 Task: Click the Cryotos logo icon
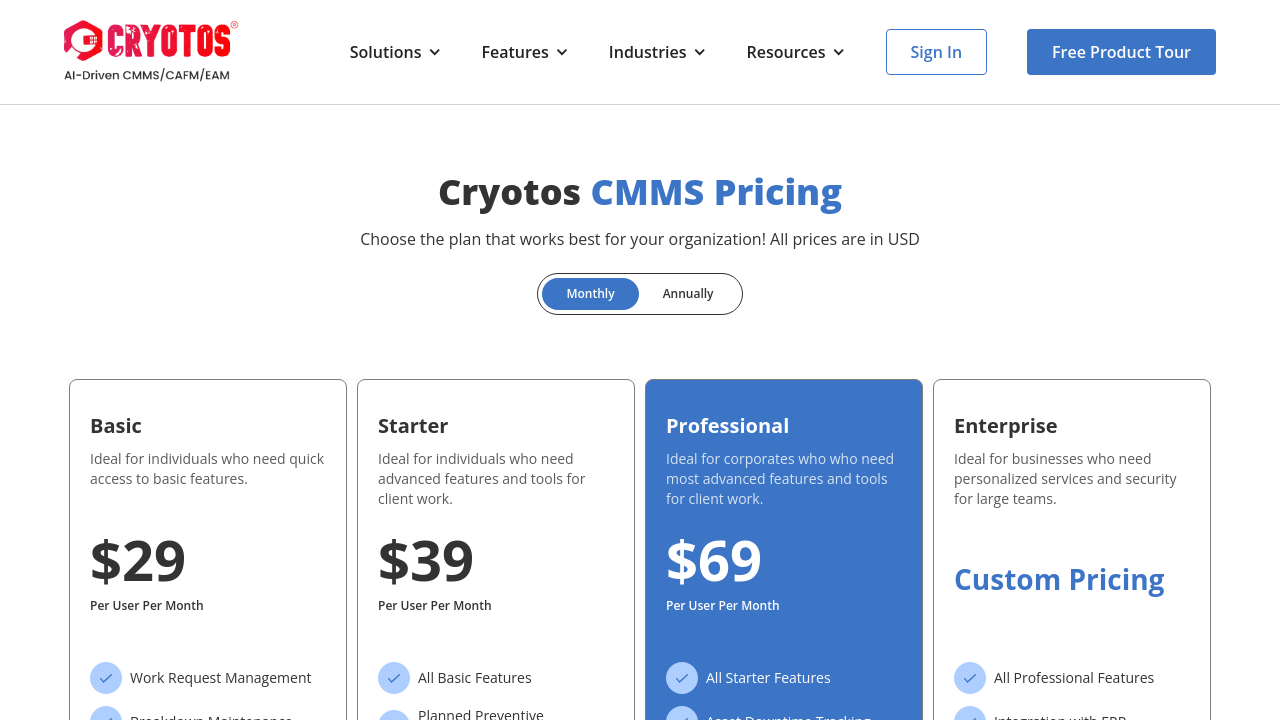(84, 41)
